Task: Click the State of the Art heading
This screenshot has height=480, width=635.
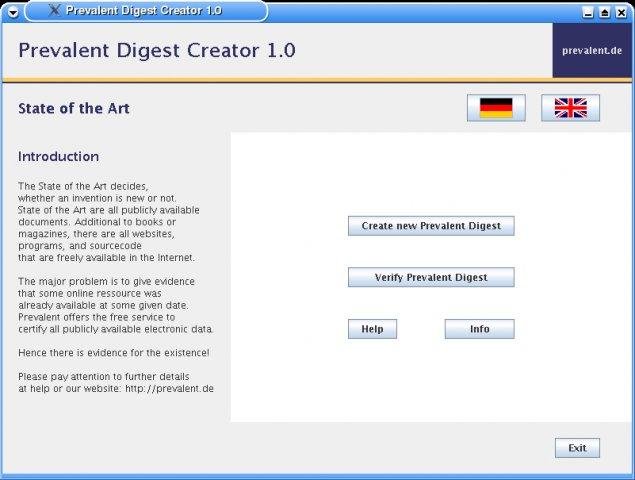Action: click(74, 108)
